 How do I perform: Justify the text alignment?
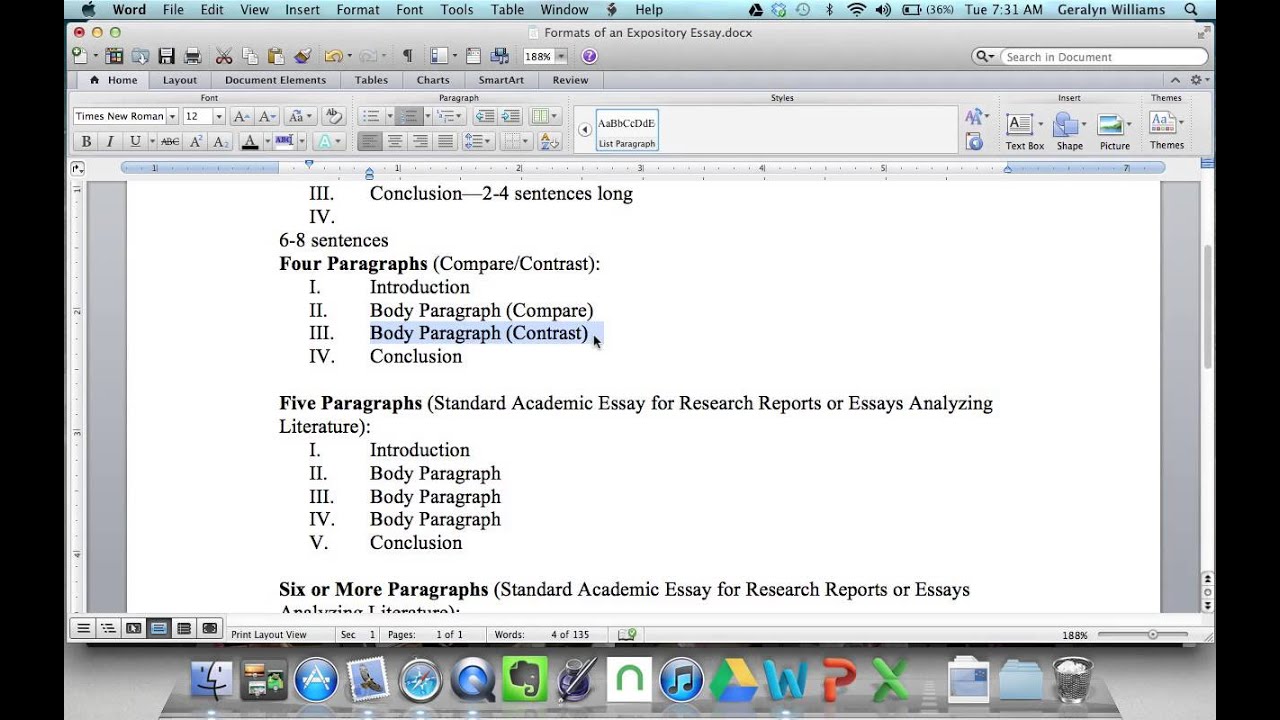click(x=445, y=142)
